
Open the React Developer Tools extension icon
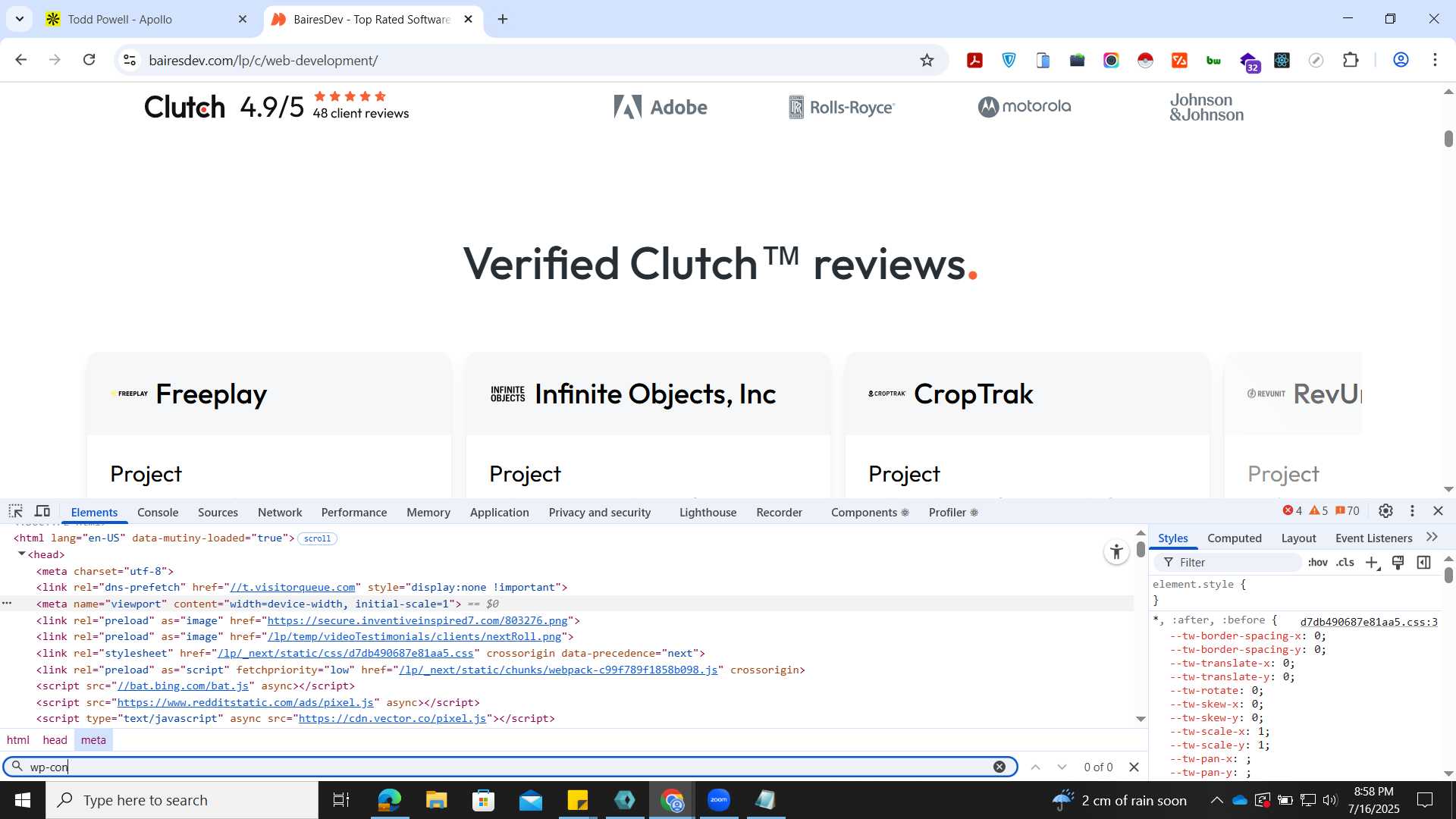tap(1282, 60)
